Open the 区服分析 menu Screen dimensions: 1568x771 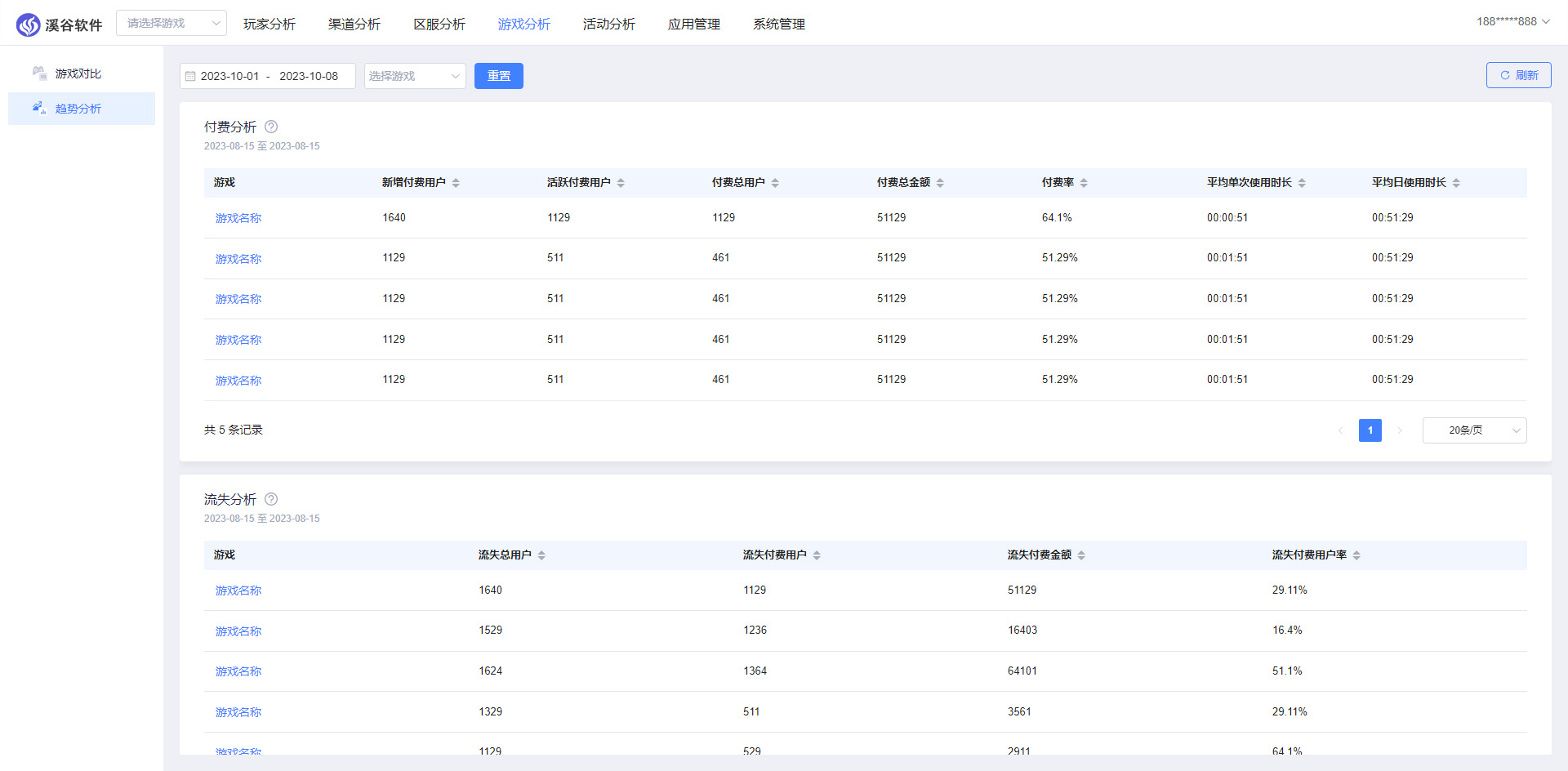point(439,24)
